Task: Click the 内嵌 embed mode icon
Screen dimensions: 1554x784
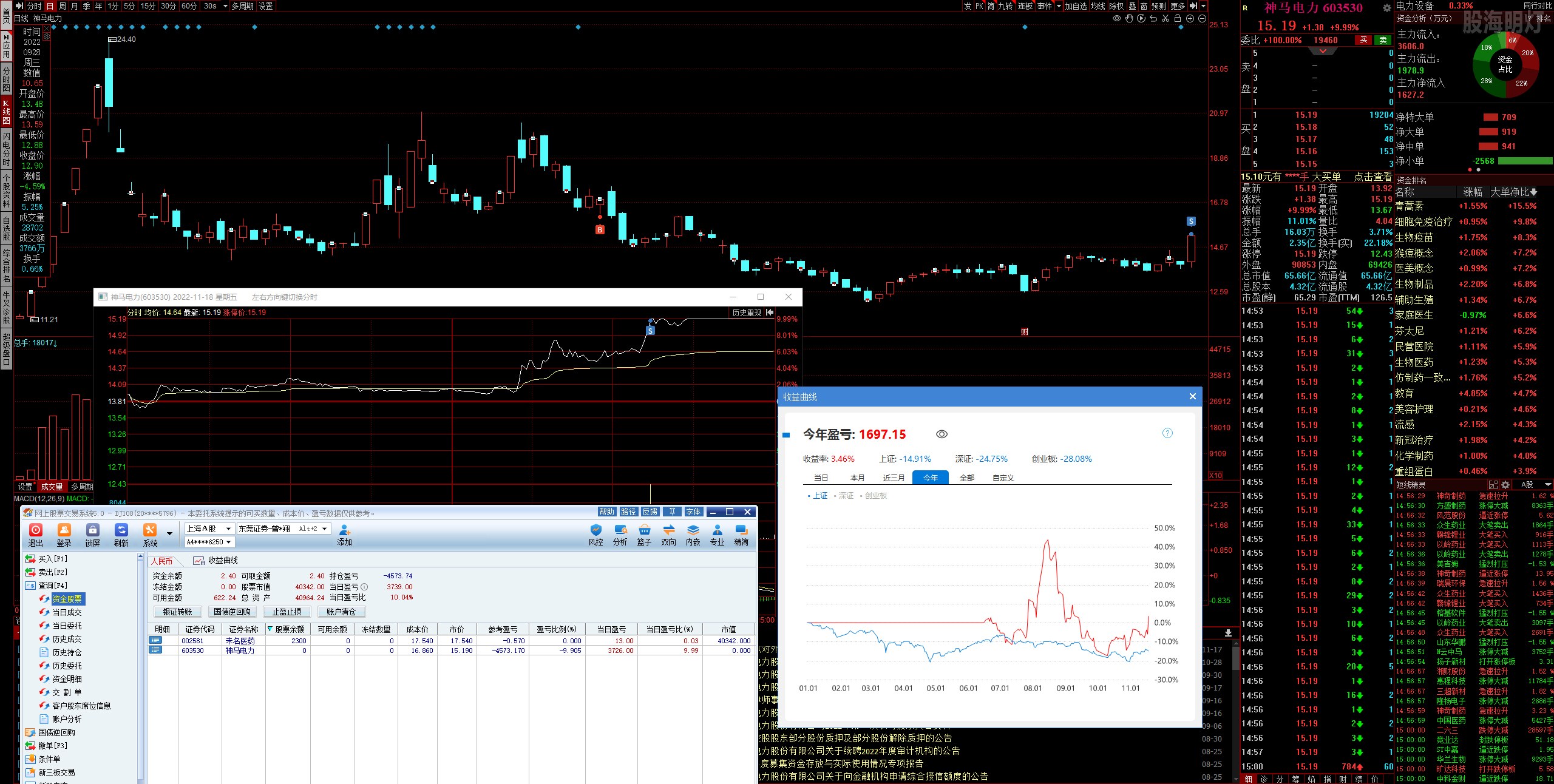Action: click(x=693, y=535)
